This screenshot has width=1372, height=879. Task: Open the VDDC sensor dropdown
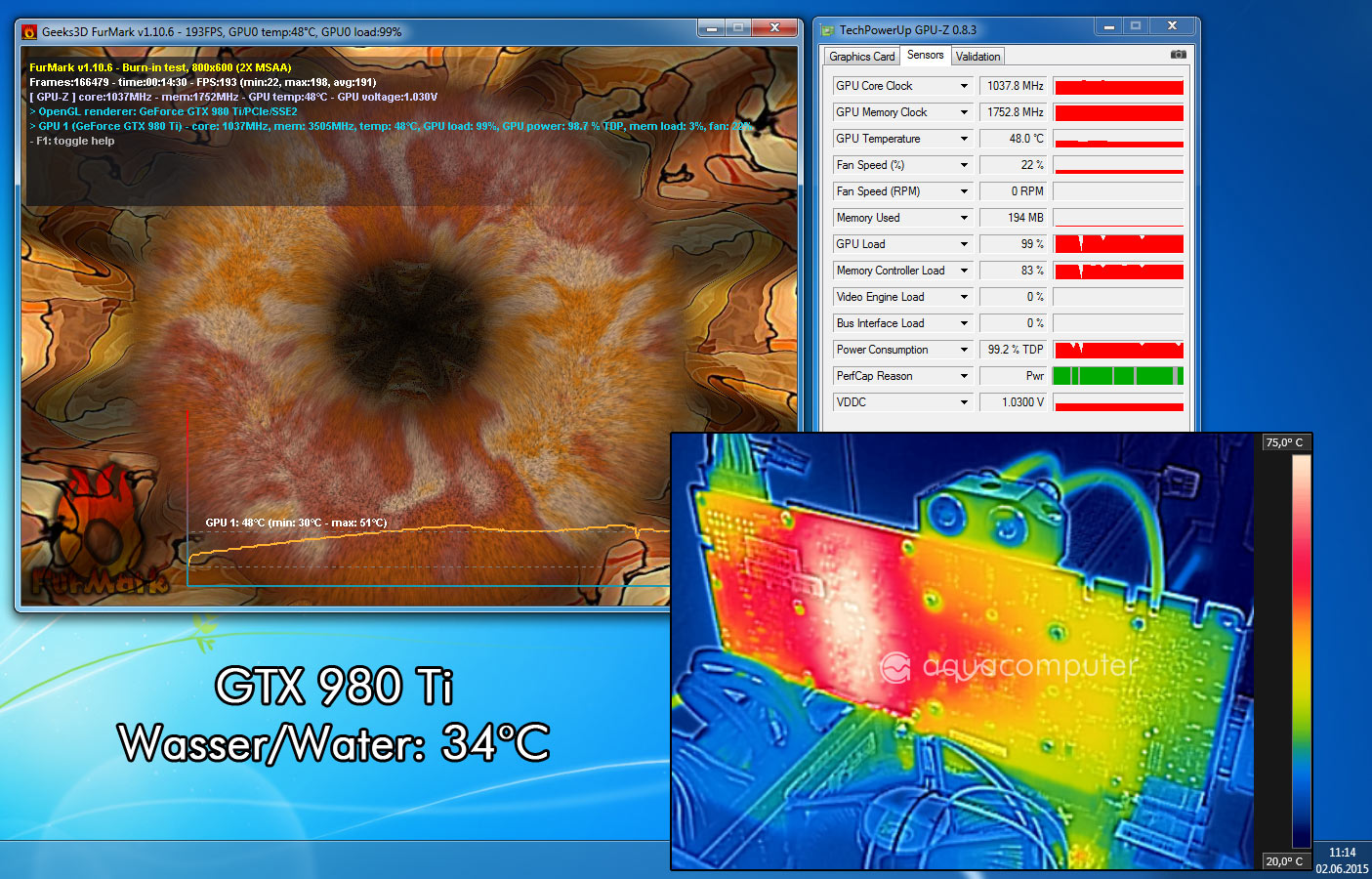point(964,402)
